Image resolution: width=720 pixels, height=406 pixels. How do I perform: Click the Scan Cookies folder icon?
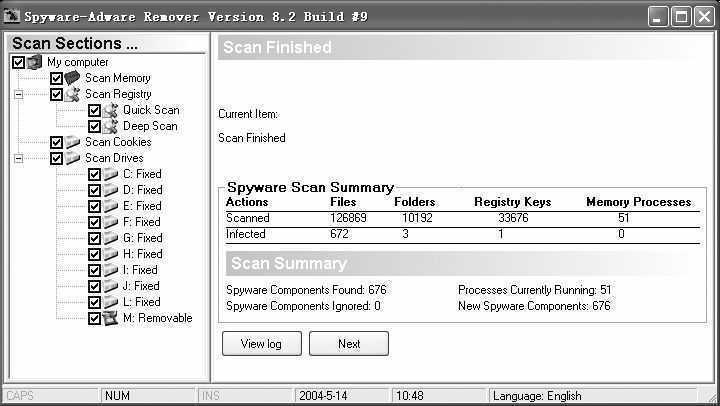(x=73, y=142)
